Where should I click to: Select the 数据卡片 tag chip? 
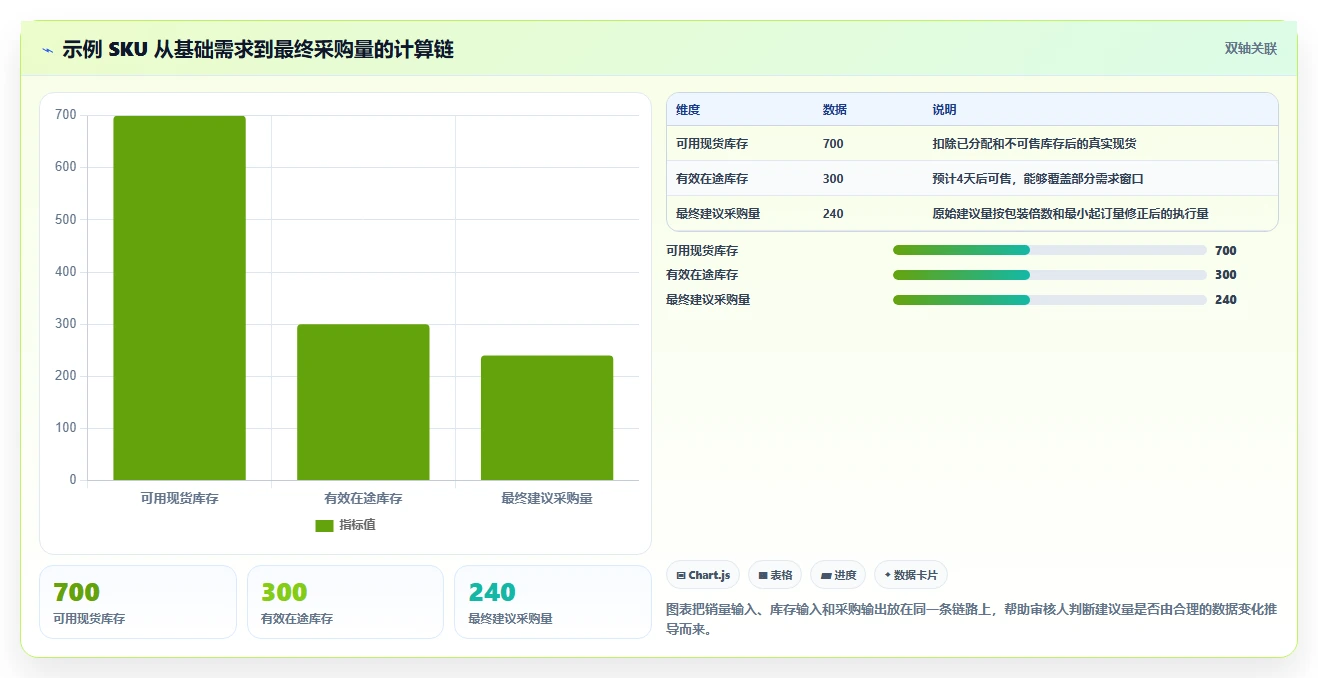(910, 575)
